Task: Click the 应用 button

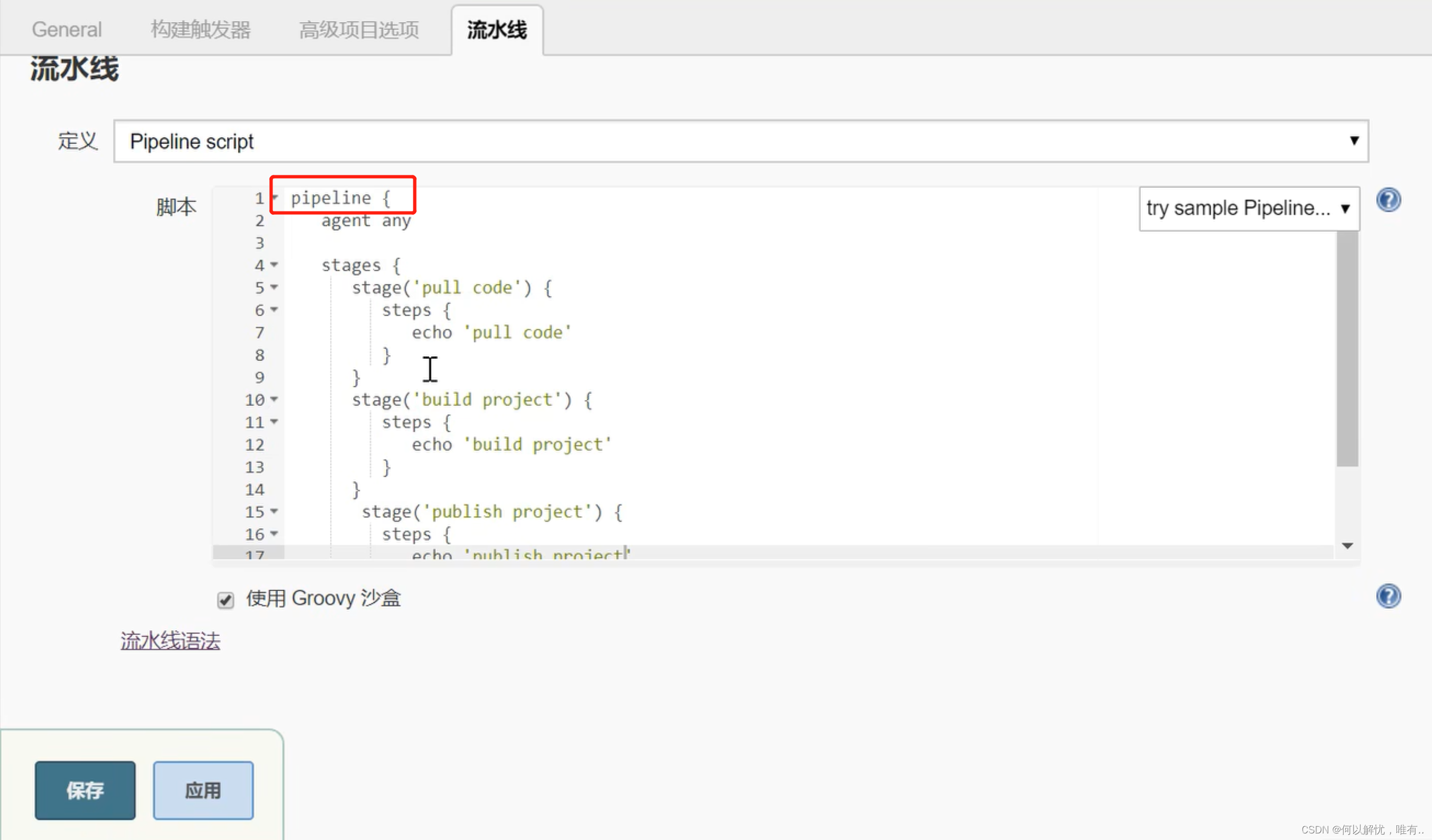Action: [203, 790]
